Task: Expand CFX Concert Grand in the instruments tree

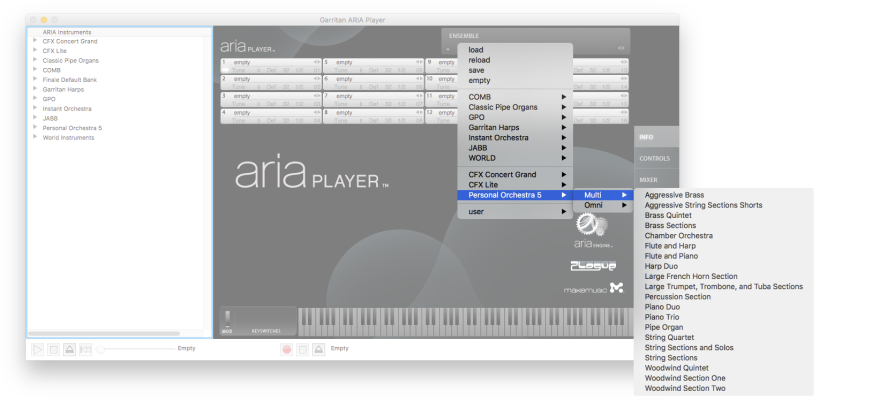Action: coord(35,41)
